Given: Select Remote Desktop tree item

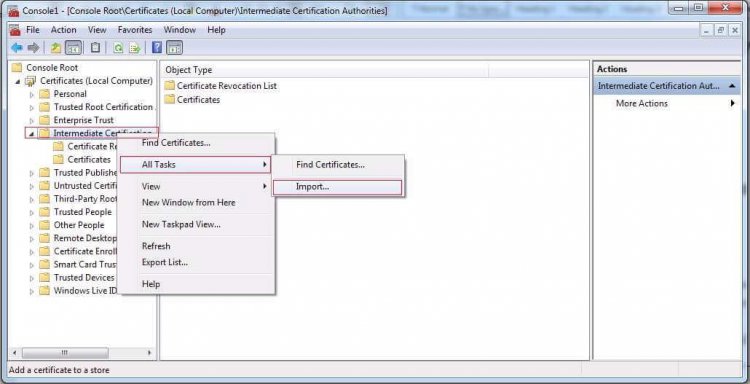Looking at the screenshot, I should [84, 238].
